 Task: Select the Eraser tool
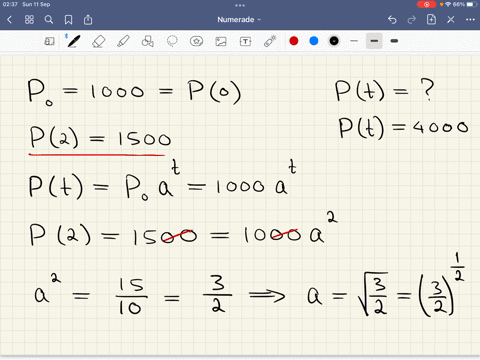[x=98, y=41]
